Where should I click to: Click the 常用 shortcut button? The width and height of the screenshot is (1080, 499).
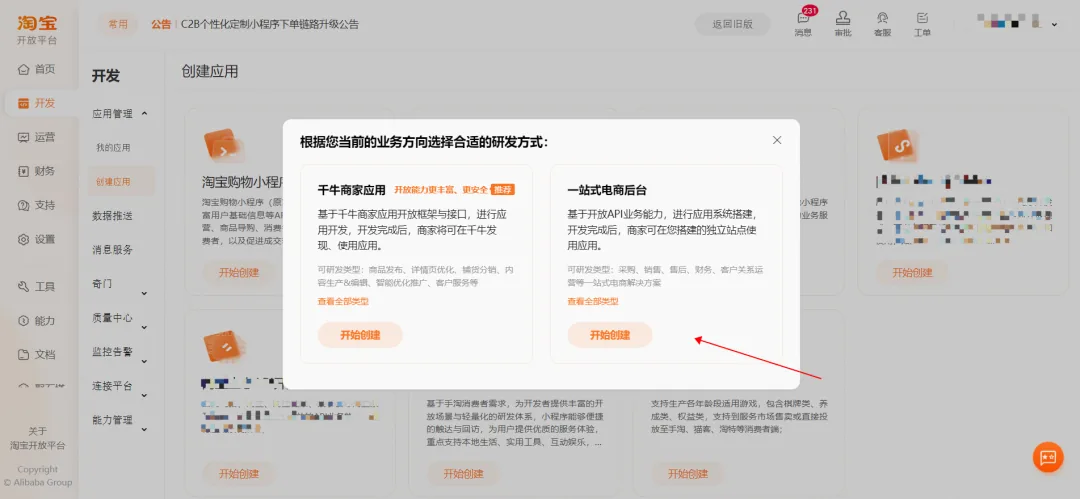(118, 24)
